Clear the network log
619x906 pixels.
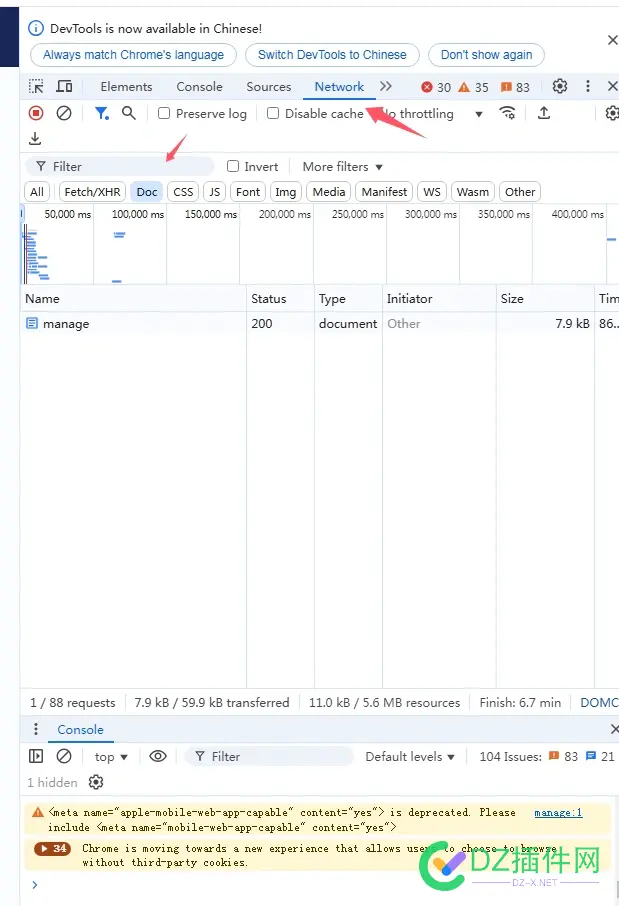64,114
